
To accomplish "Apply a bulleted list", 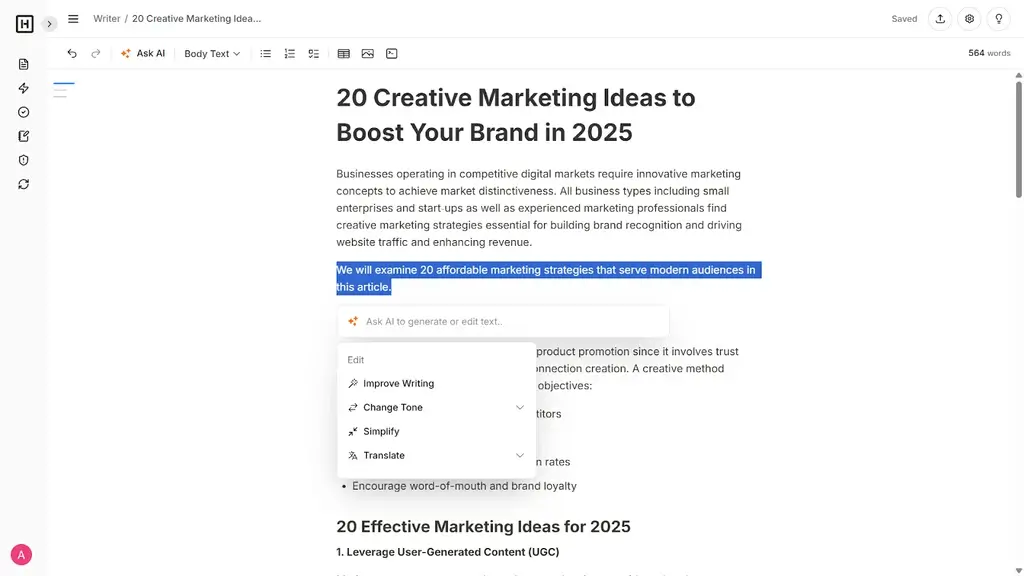I will [x=265, y=53].
